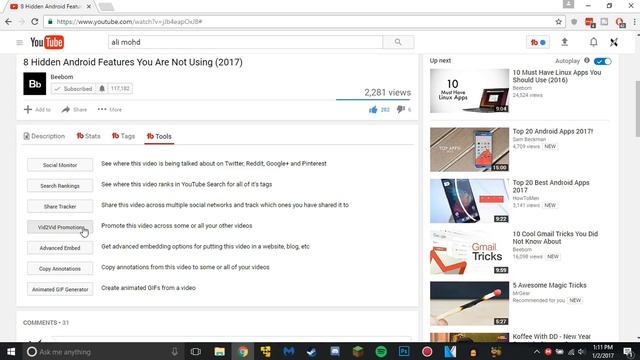Like the video with thumbs up

tap(373, 109)
